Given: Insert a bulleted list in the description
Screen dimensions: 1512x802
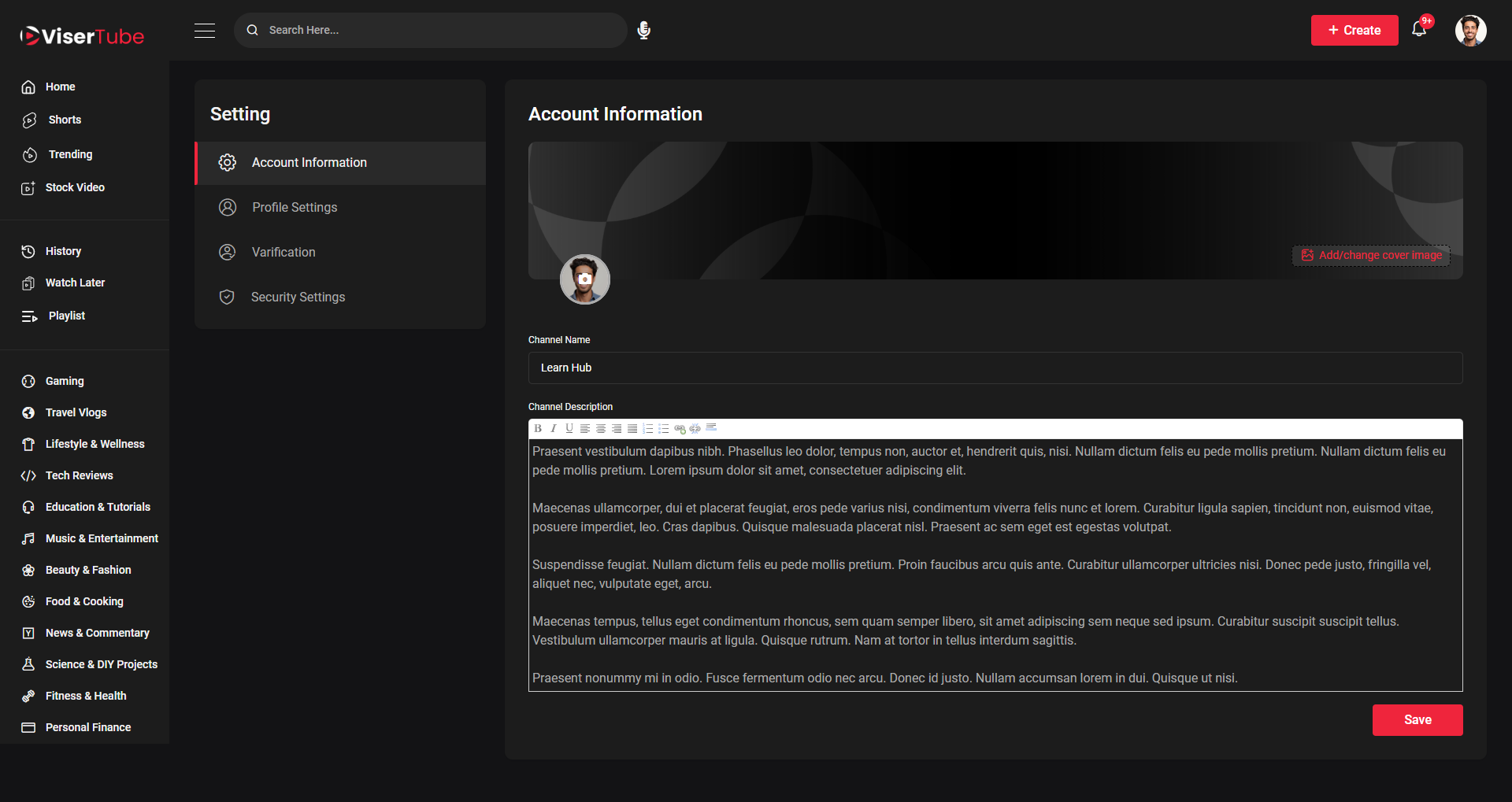Looking at the screenshot, I should click(663, 428).
